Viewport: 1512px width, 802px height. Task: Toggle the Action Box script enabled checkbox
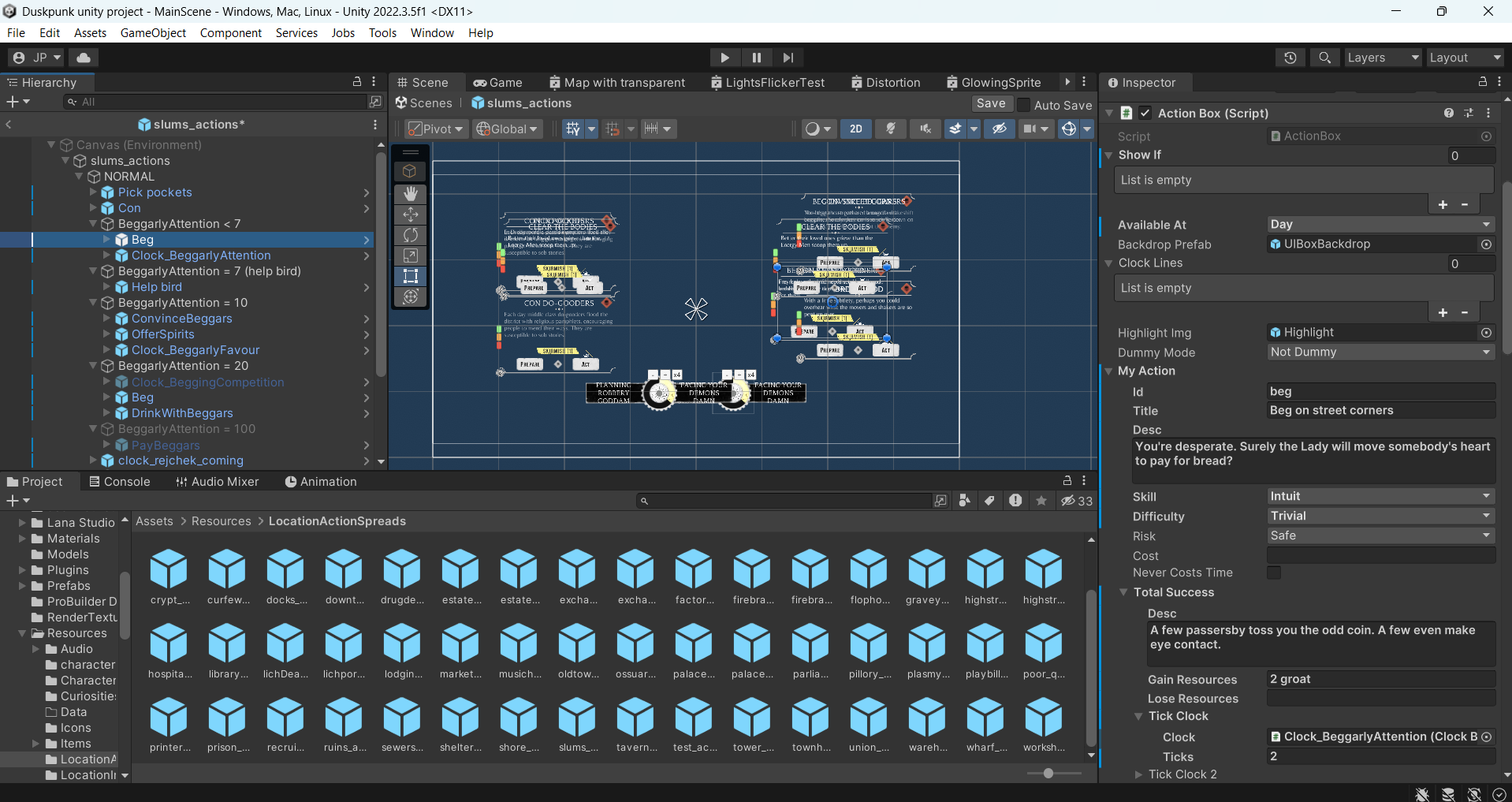[1145, 114]
